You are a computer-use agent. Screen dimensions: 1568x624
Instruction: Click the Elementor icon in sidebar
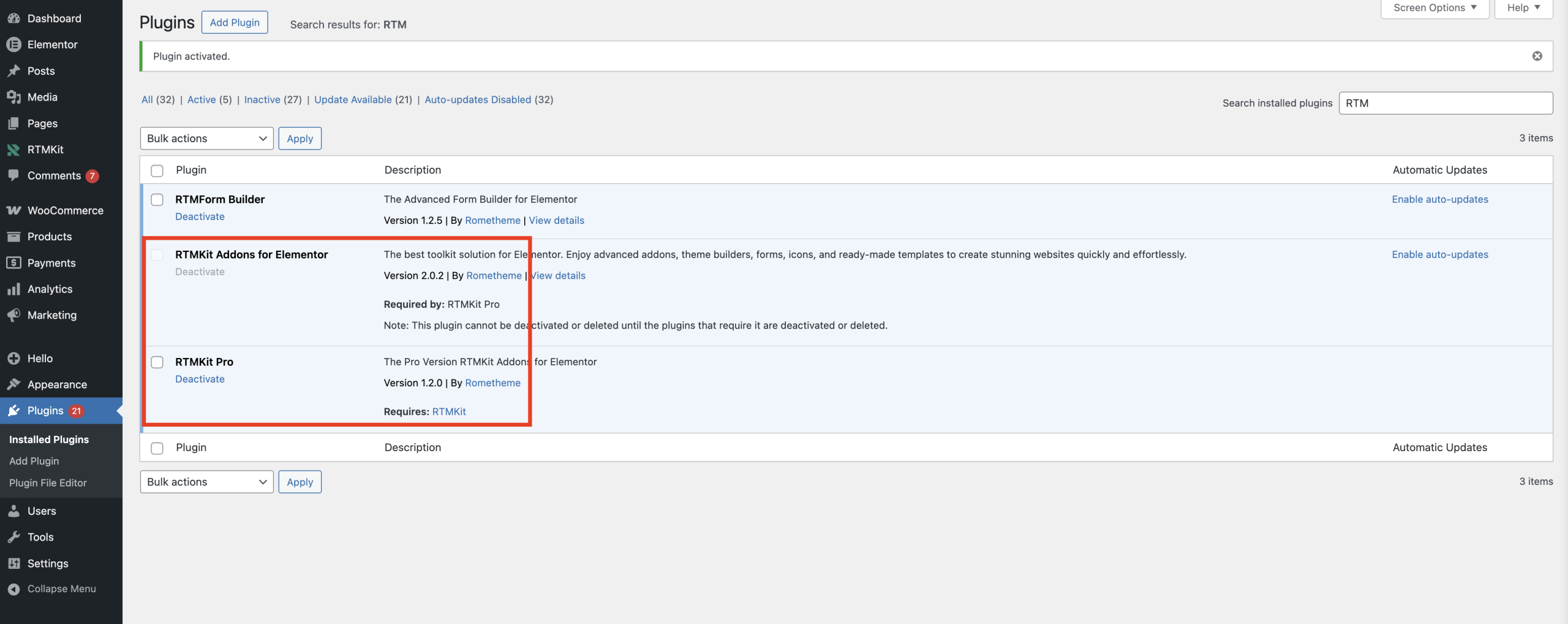13,45
